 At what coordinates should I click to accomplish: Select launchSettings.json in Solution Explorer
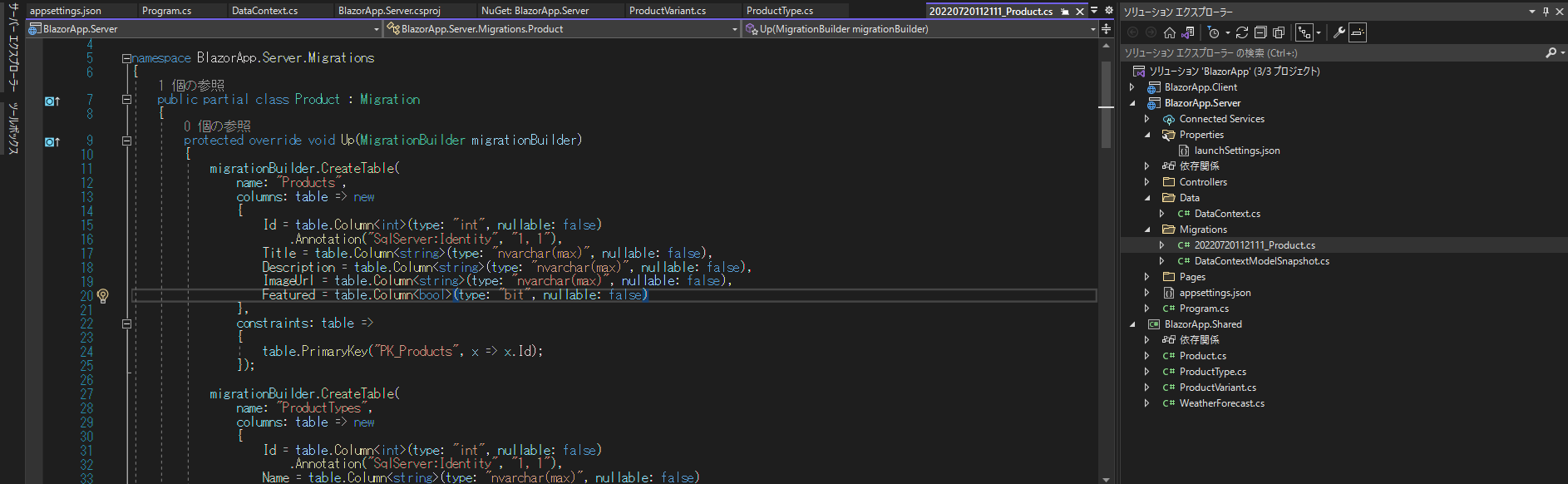(1236, 151)
